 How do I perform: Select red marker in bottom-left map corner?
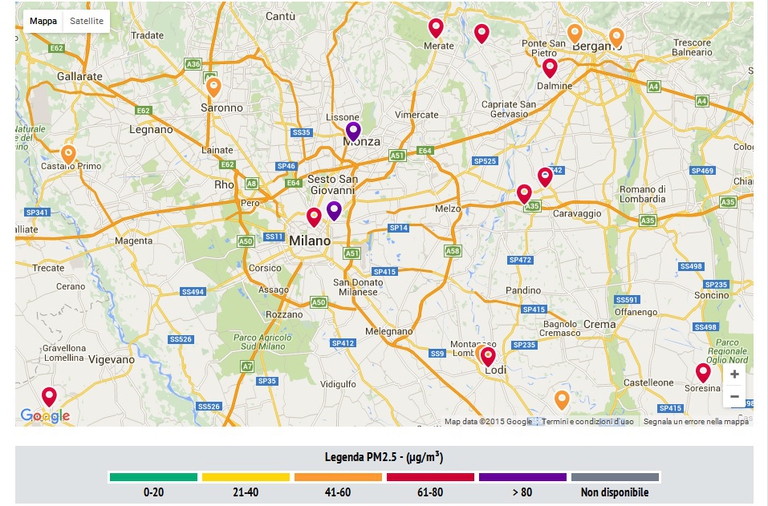tap(49, 396)
